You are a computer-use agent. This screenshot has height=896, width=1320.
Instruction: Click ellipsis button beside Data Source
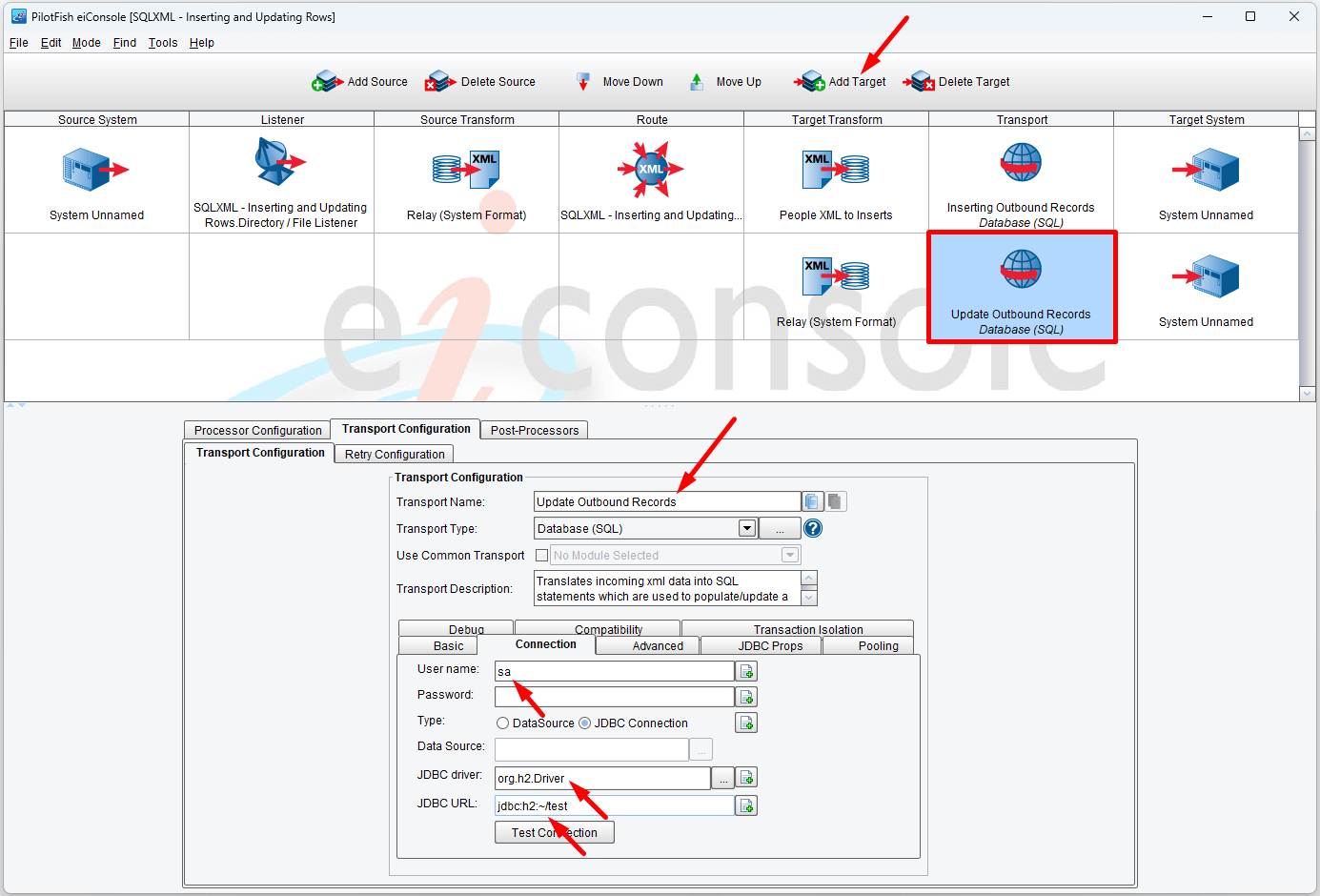701,749
